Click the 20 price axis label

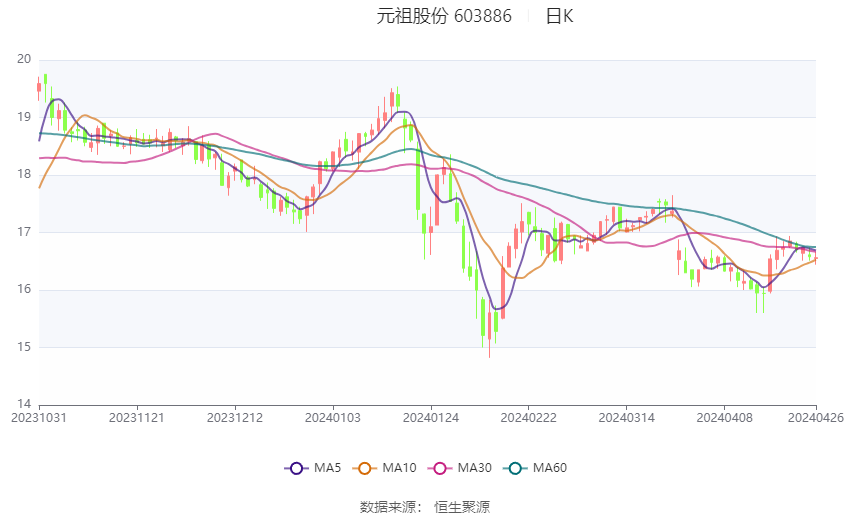(24, 59)
